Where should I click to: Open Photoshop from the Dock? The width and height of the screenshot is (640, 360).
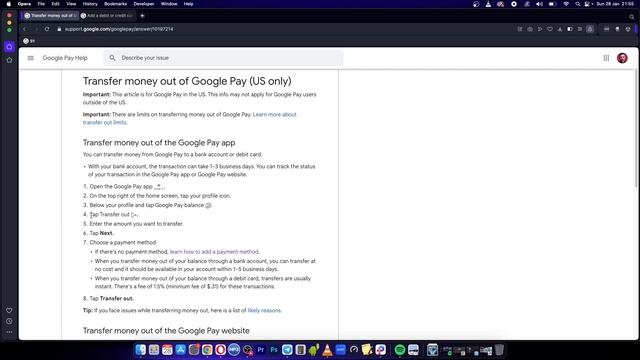click(274, 350)
